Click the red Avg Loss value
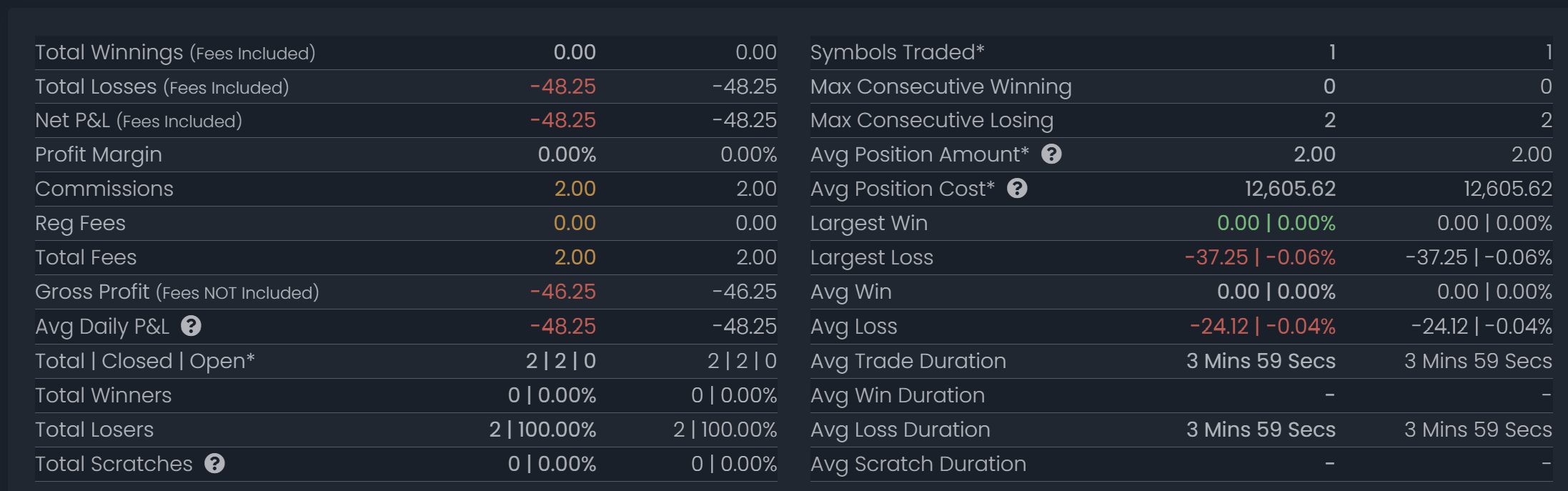The width and height of the screenshot is (1568, 491). [1263, 327]
